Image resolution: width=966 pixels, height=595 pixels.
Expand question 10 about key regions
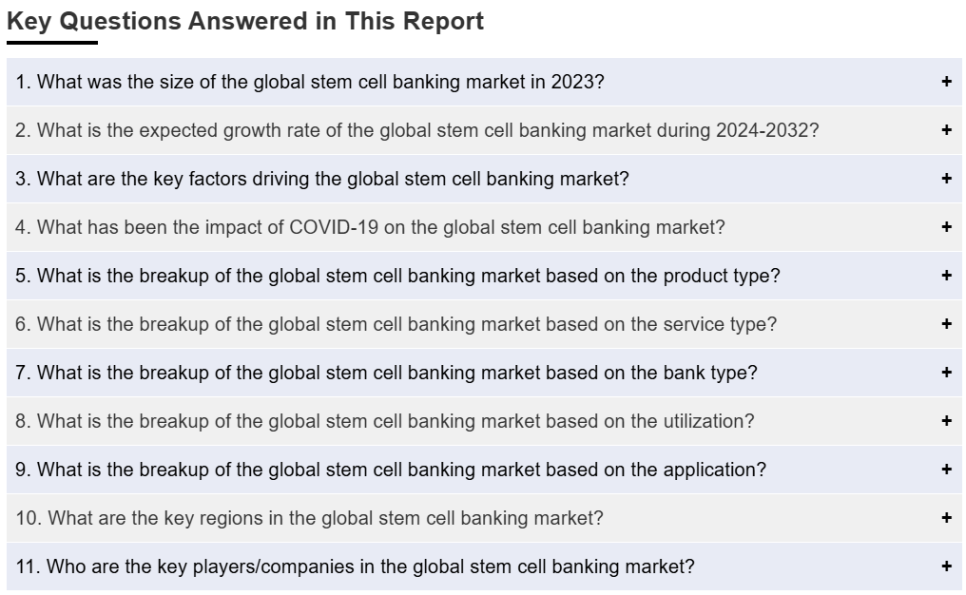[x=484, y=518]
